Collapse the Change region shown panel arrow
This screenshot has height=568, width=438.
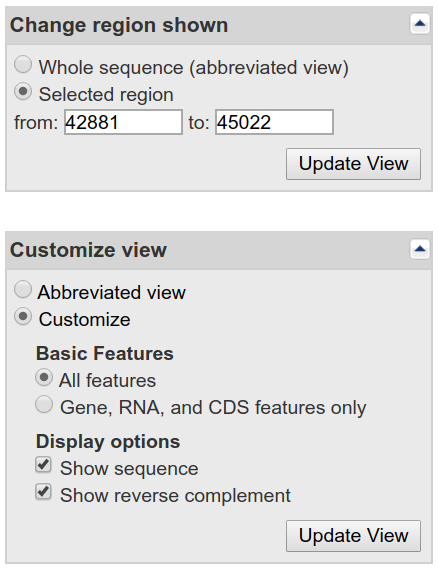(x=420, y=24)
